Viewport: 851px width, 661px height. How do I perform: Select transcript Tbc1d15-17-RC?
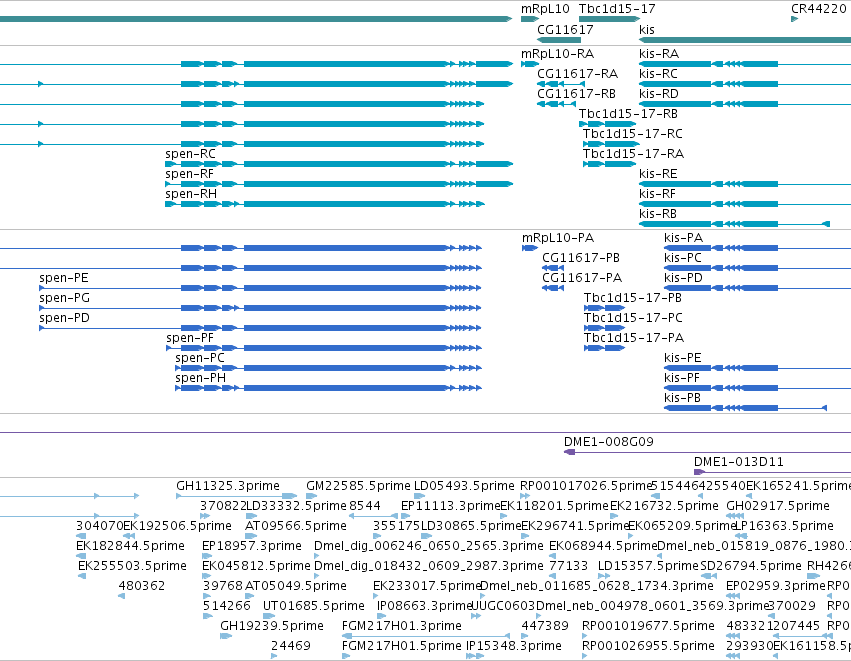[632, 134]
